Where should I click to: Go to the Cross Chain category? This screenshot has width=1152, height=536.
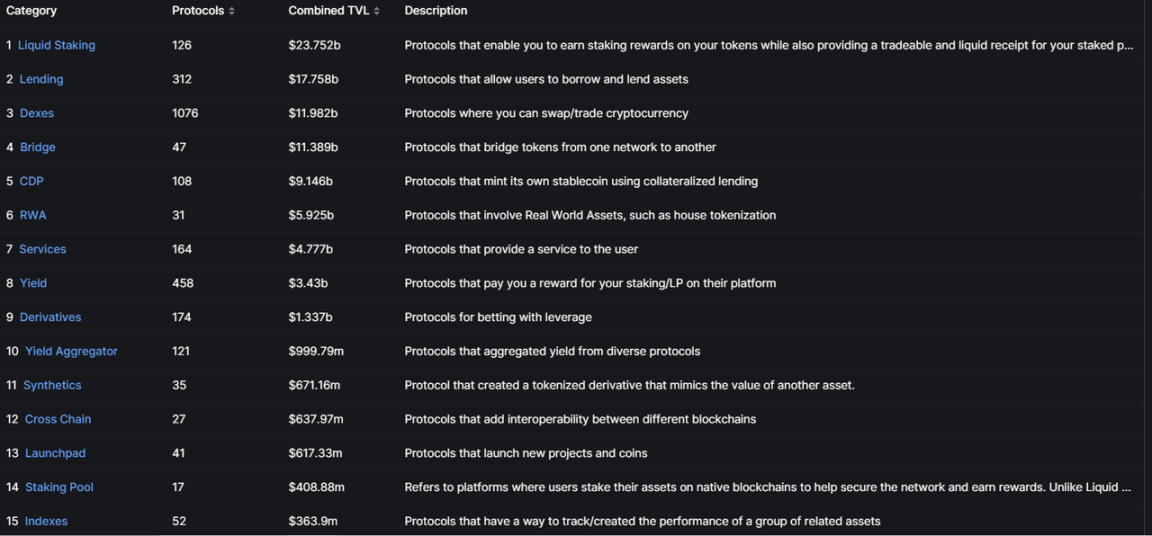(58, 419)
